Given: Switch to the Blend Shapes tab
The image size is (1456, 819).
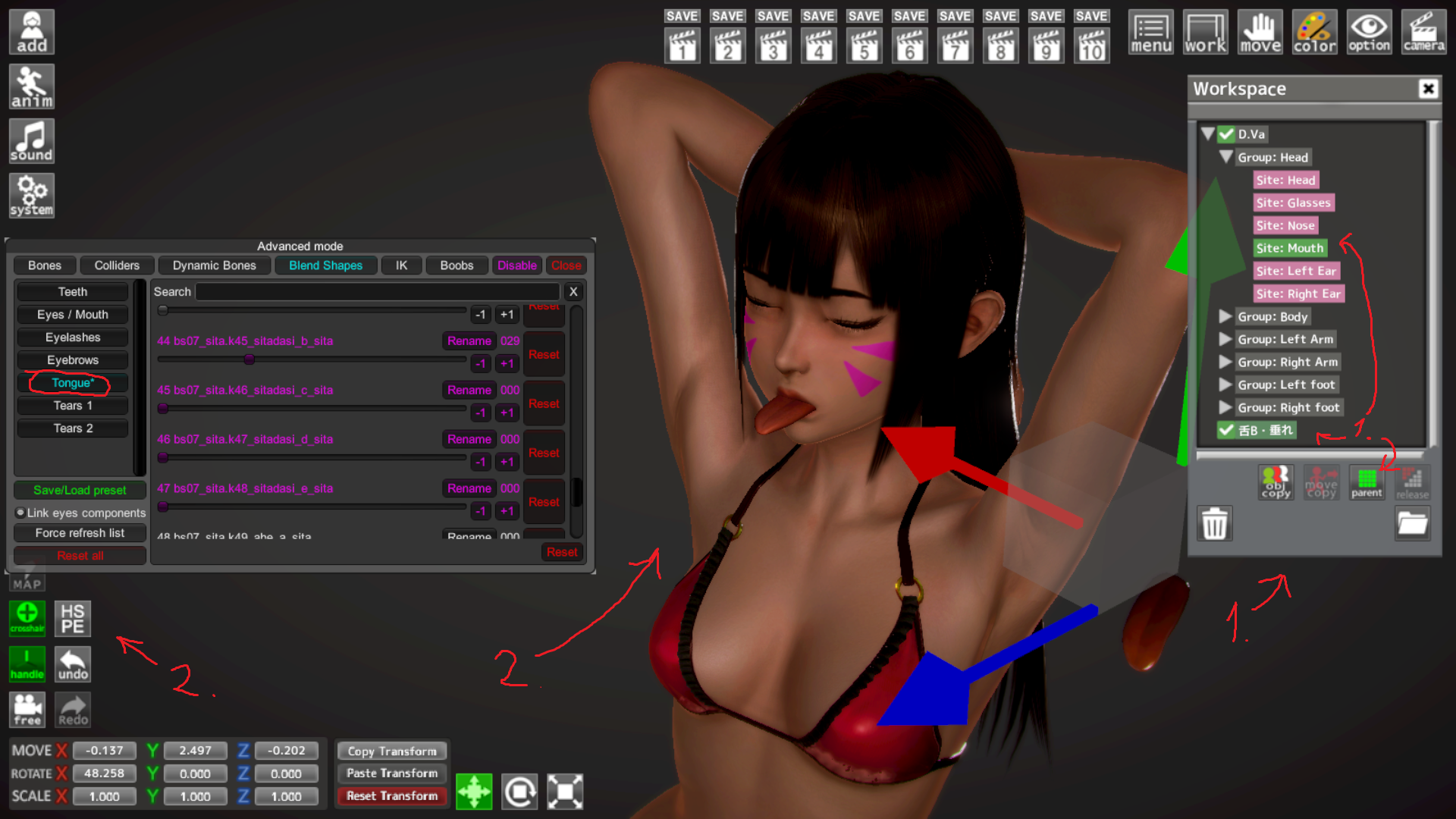Looking at the screenshot, I should click(x=326, y=265).
